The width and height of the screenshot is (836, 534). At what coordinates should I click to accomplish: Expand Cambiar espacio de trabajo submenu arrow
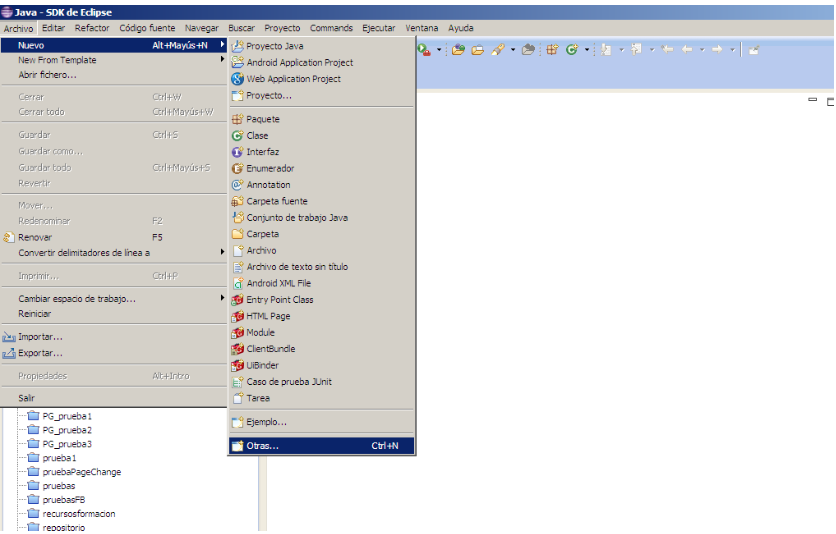click(222, 298)
